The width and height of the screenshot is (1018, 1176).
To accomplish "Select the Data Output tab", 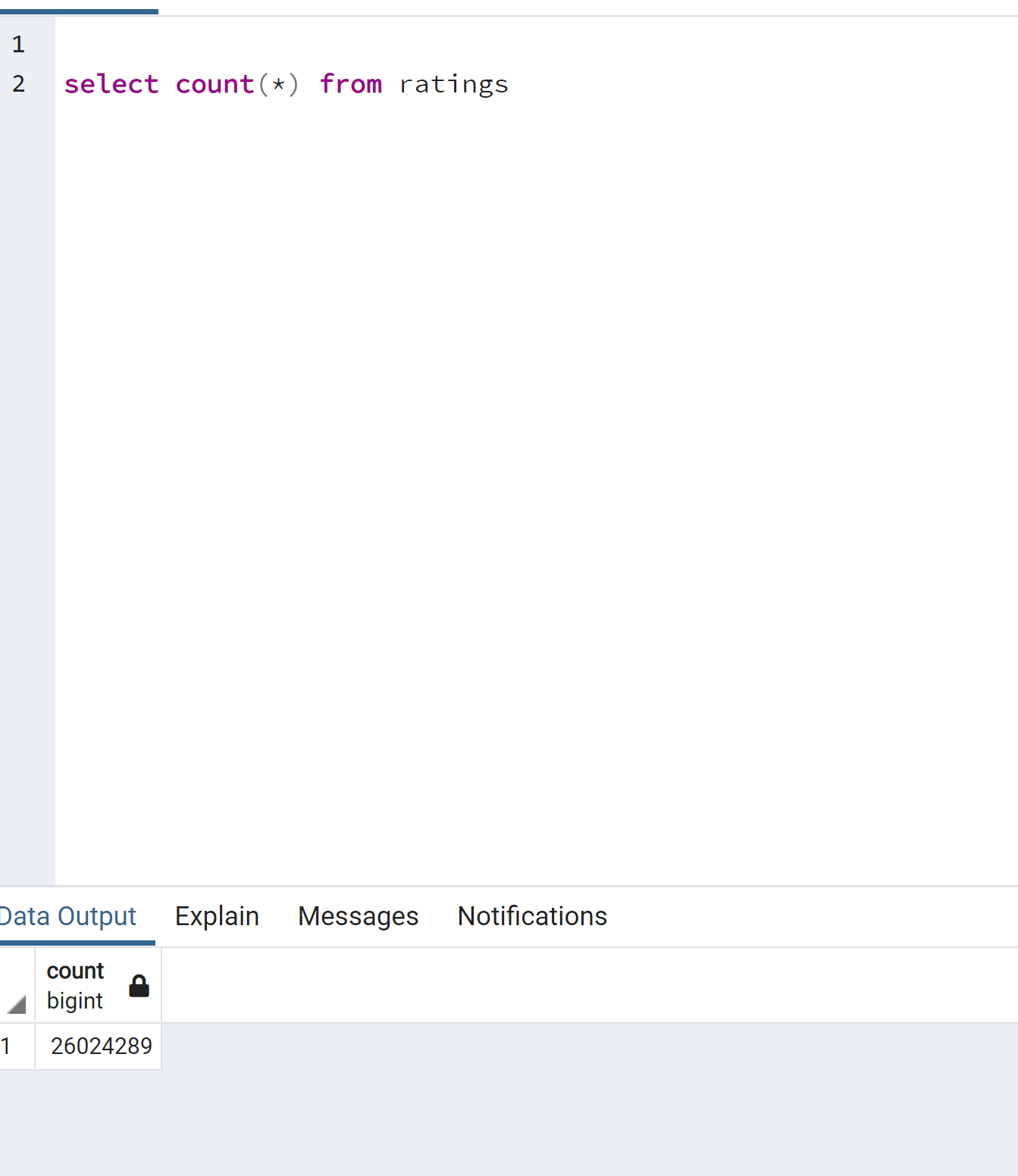I will click(x=67, y=916).
